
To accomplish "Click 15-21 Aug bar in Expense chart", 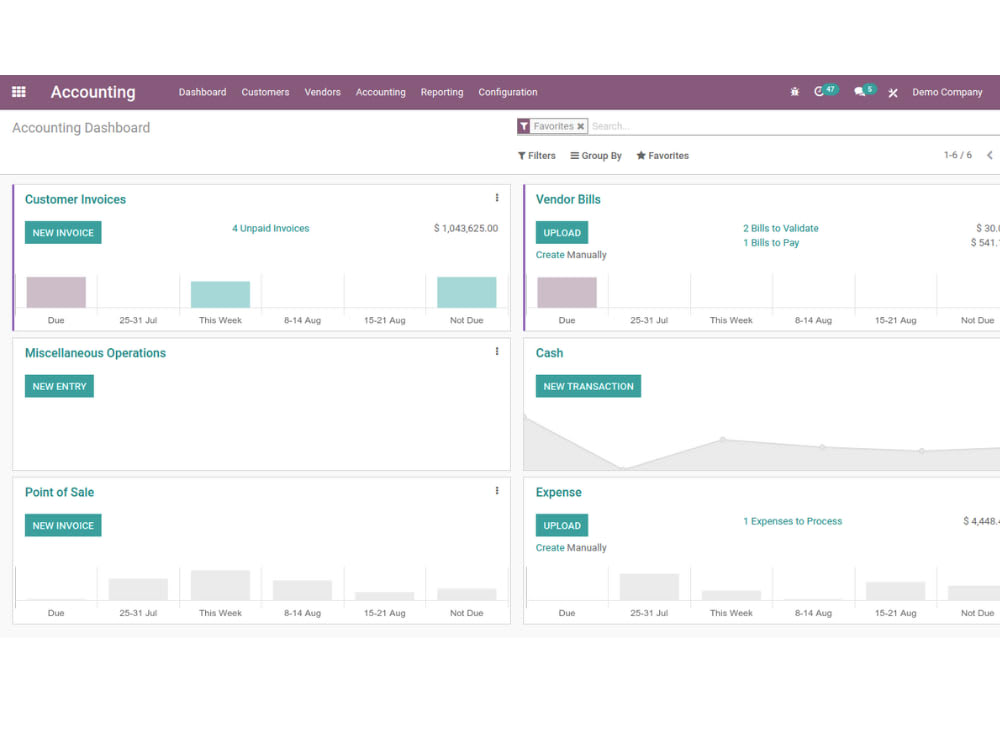I will [x=895, y=591].
